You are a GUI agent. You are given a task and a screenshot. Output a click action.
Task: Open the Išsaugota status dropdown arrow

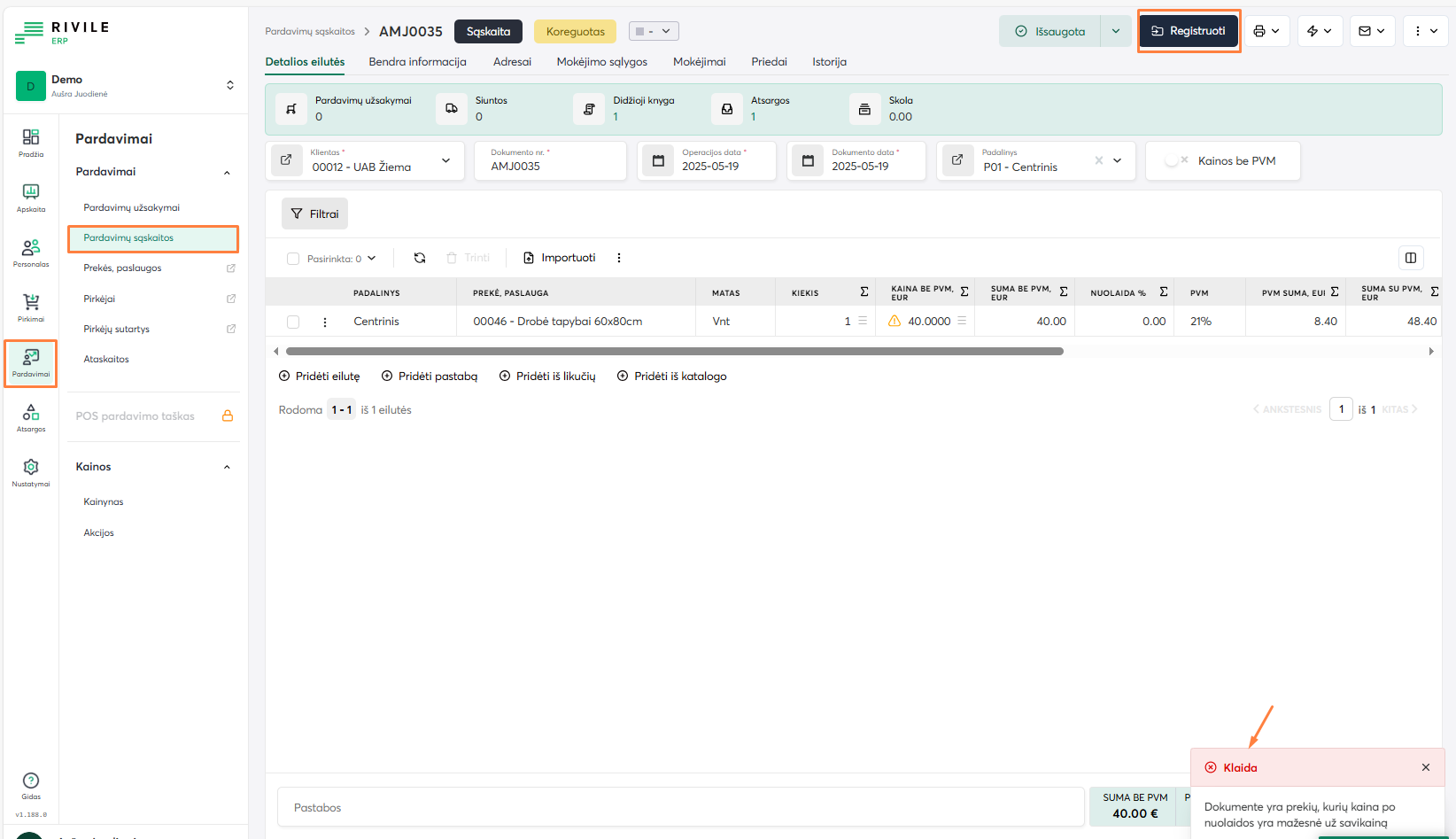[1116, 31]
